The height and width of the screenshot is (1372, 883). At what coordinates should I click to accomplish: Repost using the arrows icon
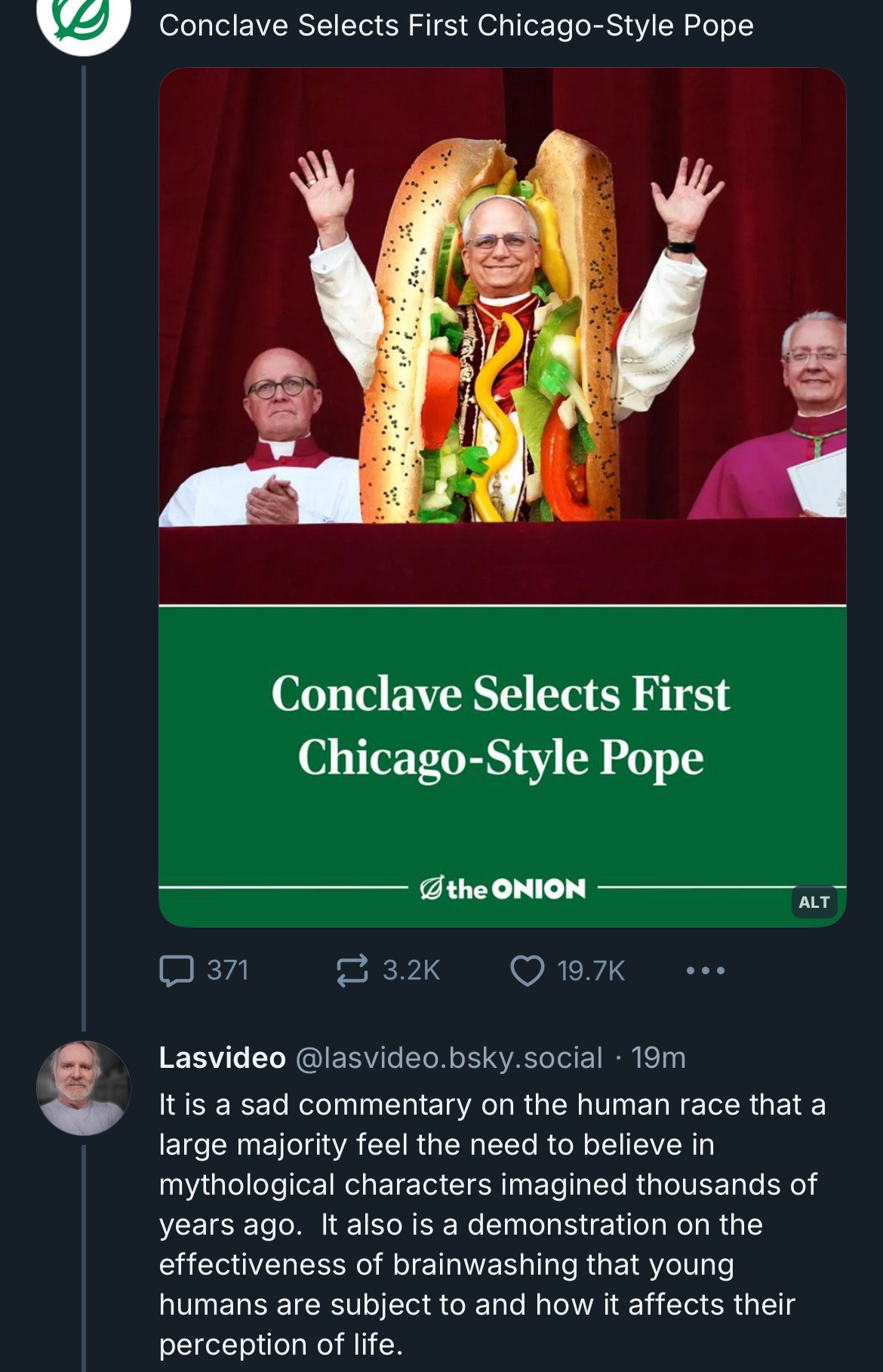[x=352, y=971]
